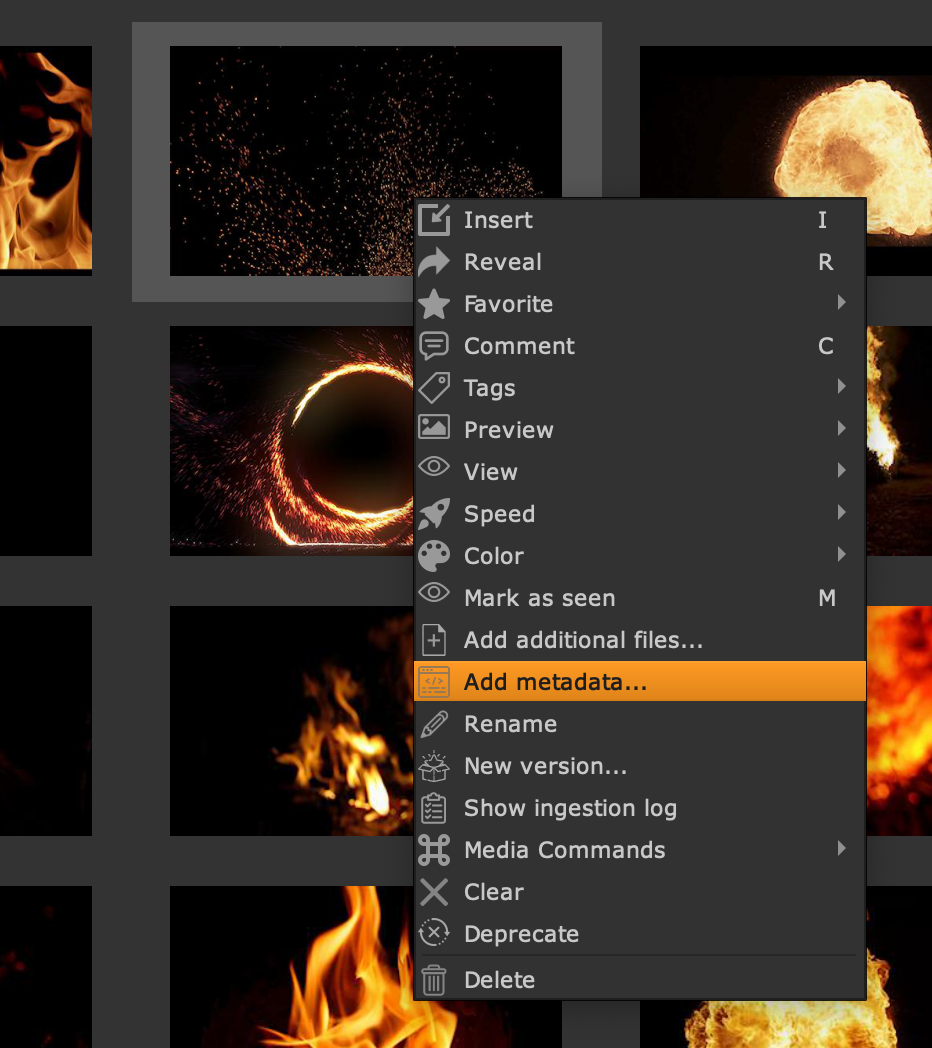Click the Insert arrow icon
The height and width of the screenshot is (1048, 932).
click(434, 220)
